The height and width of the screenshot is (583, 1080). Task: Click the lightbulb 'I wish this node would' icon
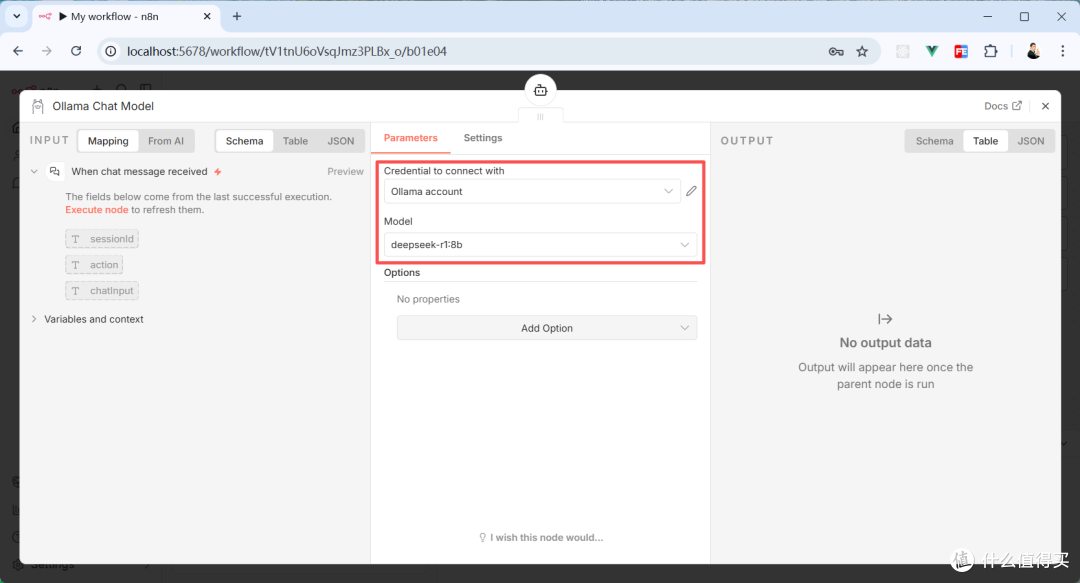tap(483, 538)
